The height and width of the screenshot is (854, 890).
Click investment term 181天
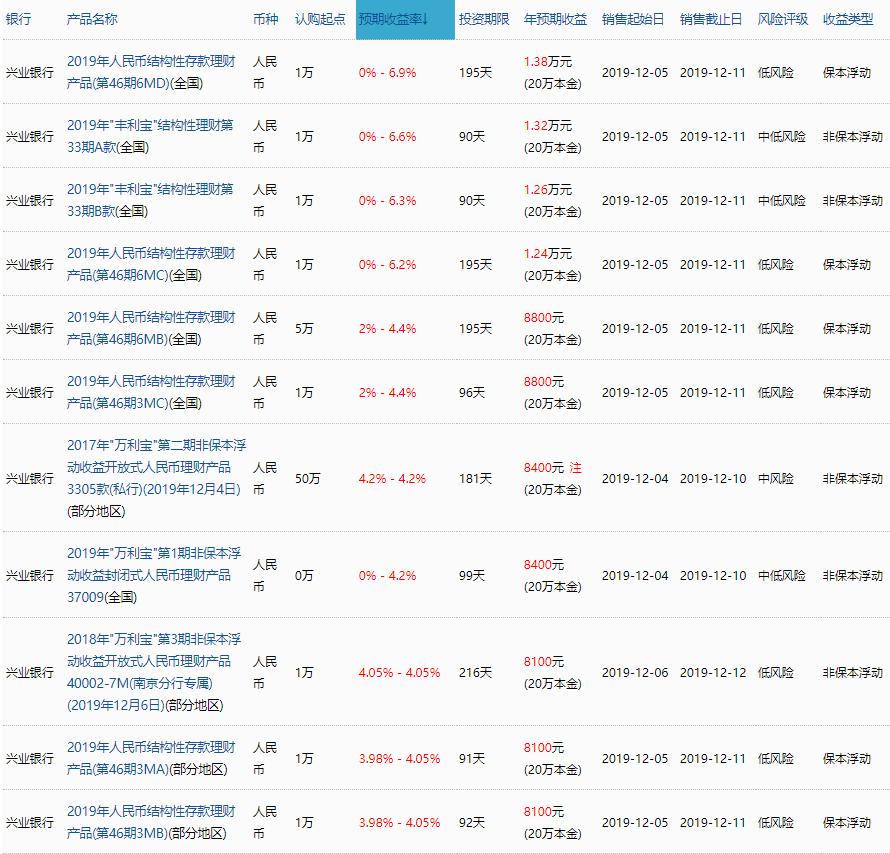point(475,479)
